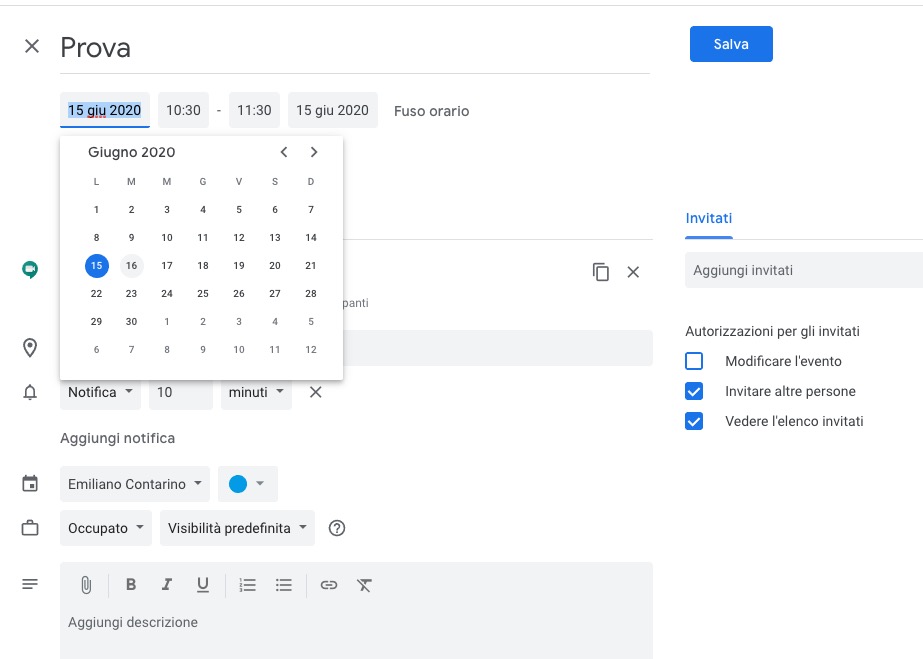Click 'Salva' to save the event

[731, 44]
